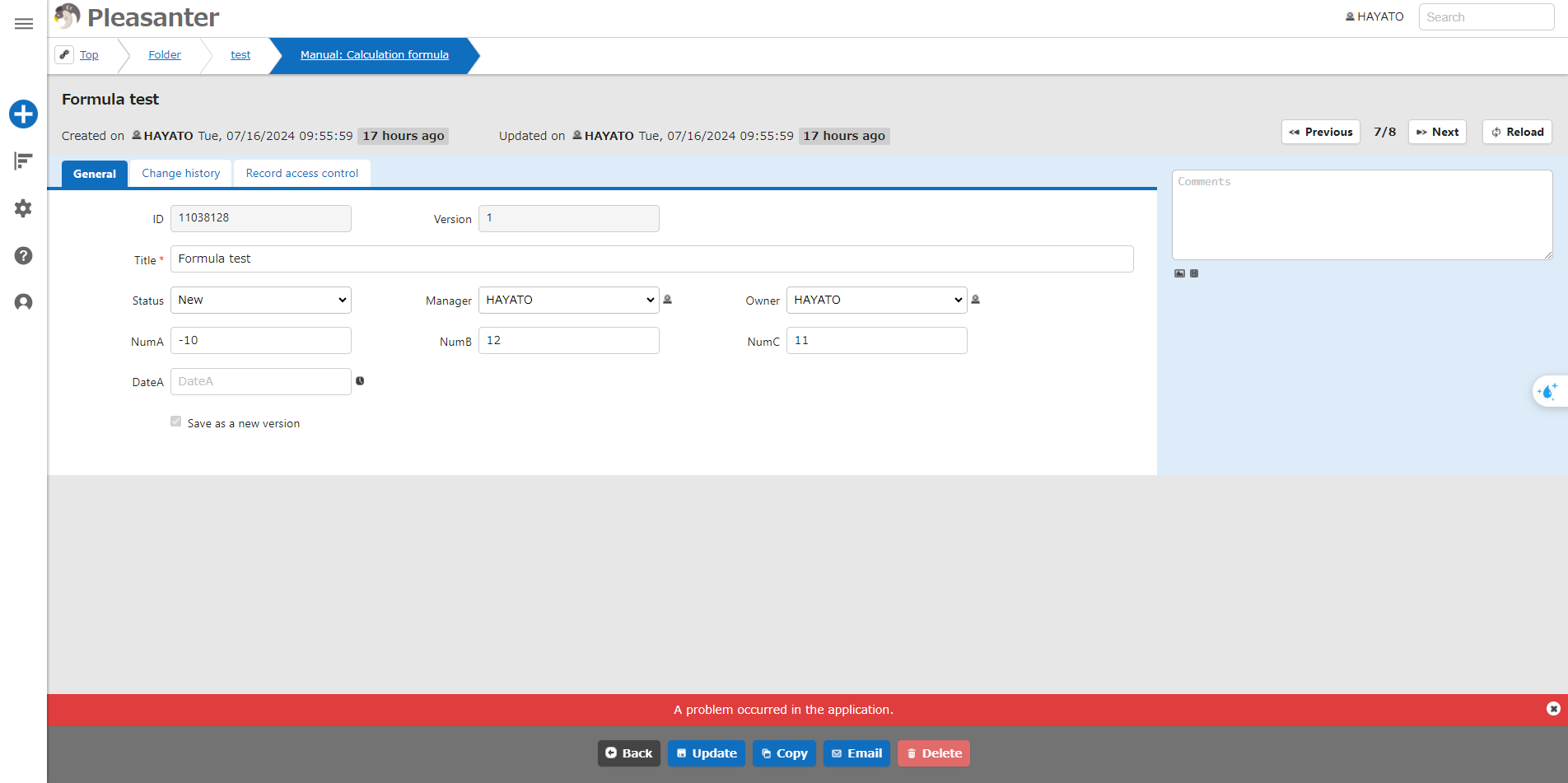Screen dimensions: 1568x783
Task: Click into the Comments text area
Action: coord(1362,215)
